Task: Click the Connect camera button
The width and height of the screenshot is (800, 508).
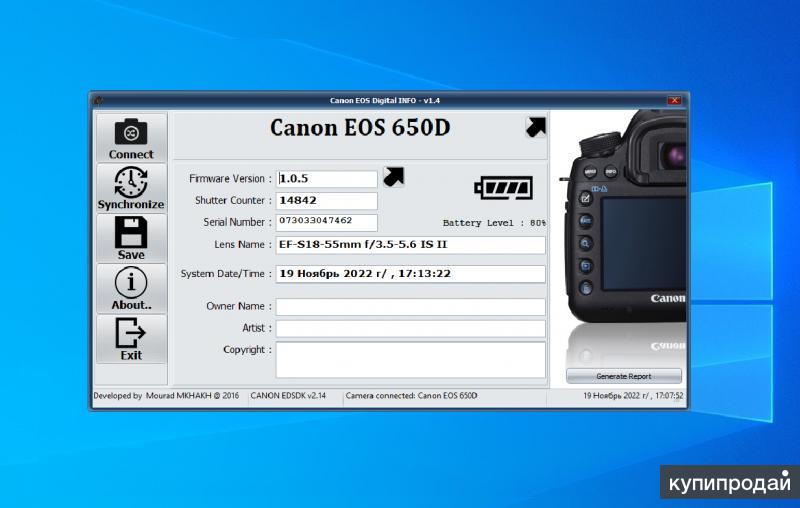Action: click(x=131, y=138)
